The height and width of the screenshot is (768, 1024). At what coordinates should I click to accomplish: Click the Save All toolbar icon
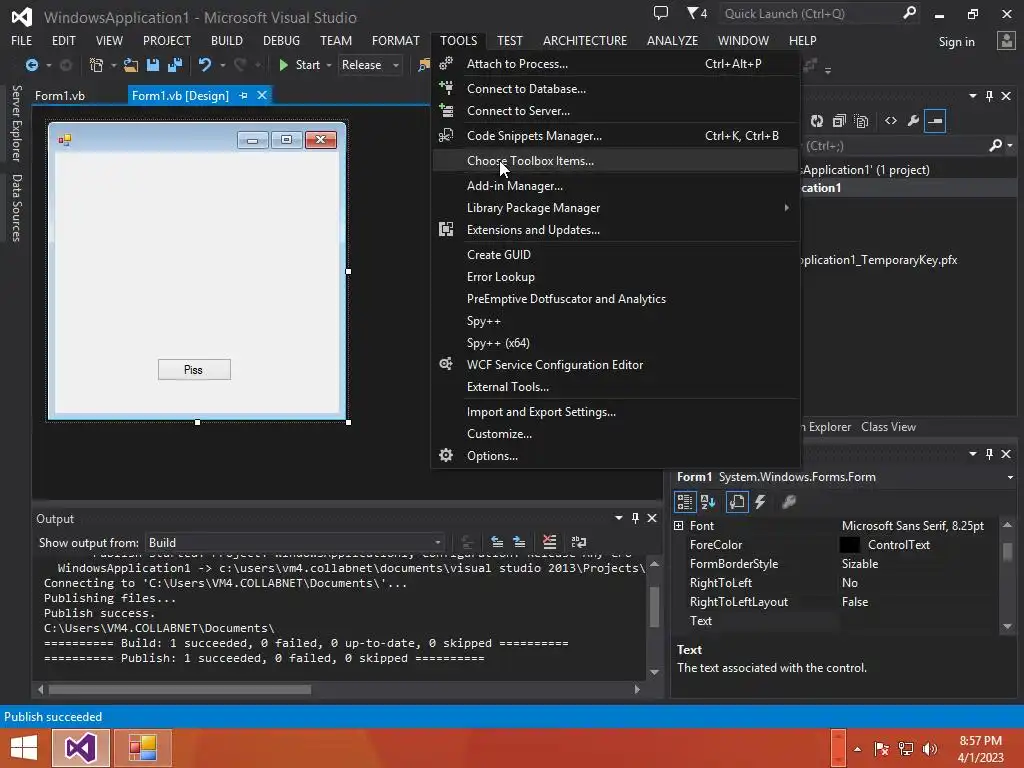[x=174, y=65]
